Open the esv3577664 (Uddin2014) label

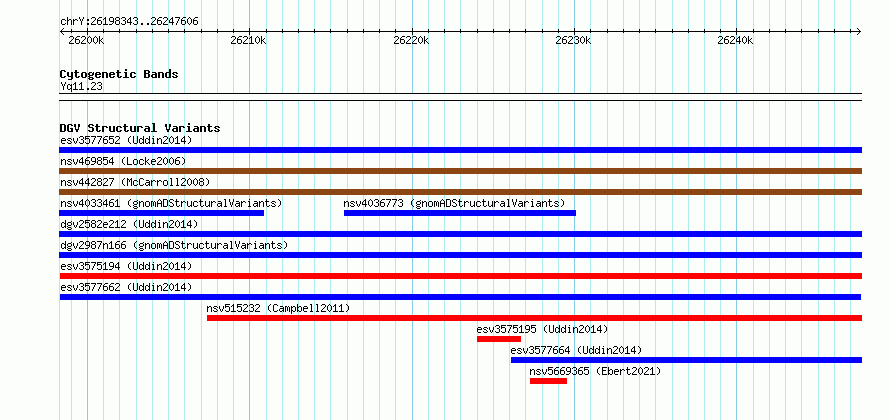click(x=576, y=350)
